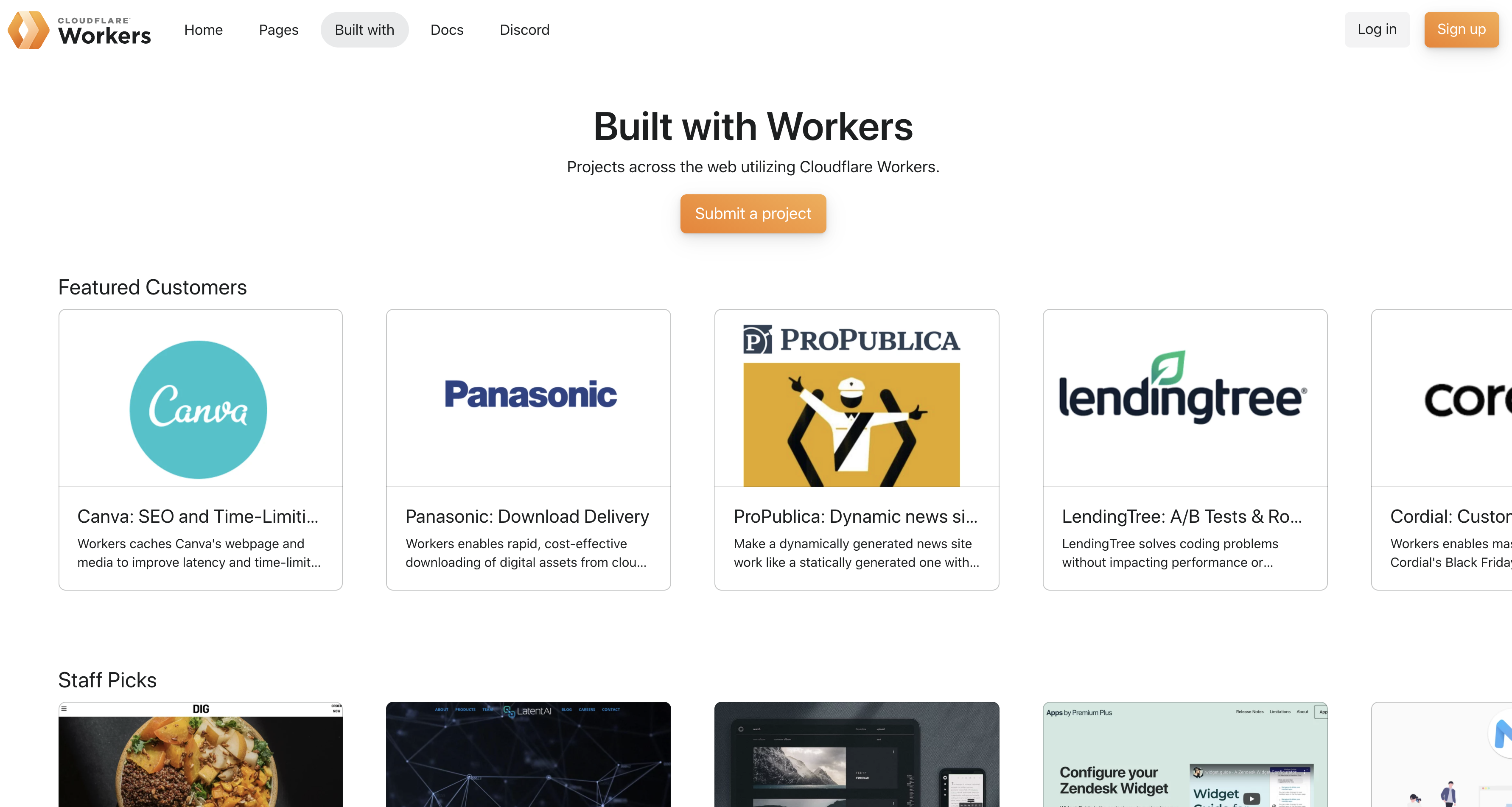The height and width of the screenshot is (807, 1512).
Task: Open the Docs nav link
Action: pos(447,30)
